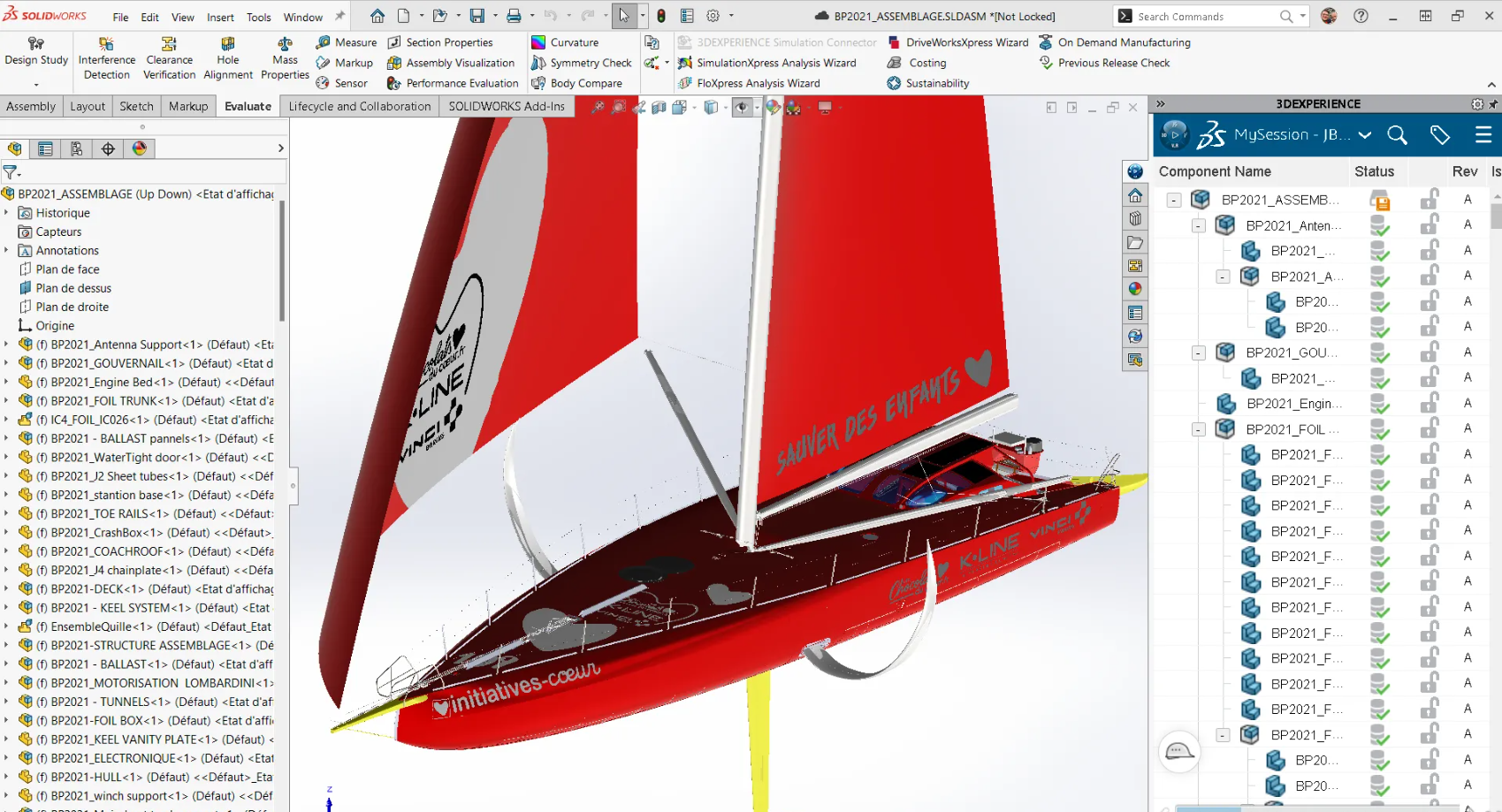Open the DisplayManager appearance sphere tab
1502x812 pixels.
click(140, 148)
